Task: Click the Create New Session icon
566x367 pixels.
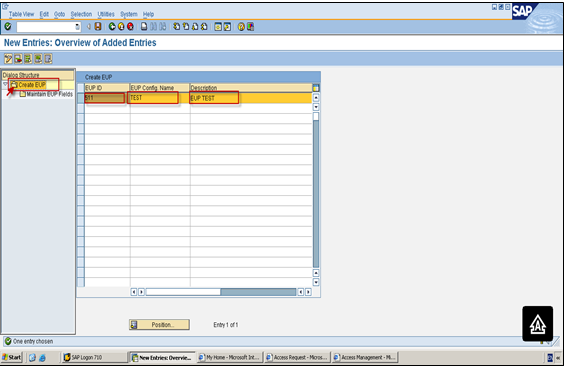Action: click(x=218, y=26)
